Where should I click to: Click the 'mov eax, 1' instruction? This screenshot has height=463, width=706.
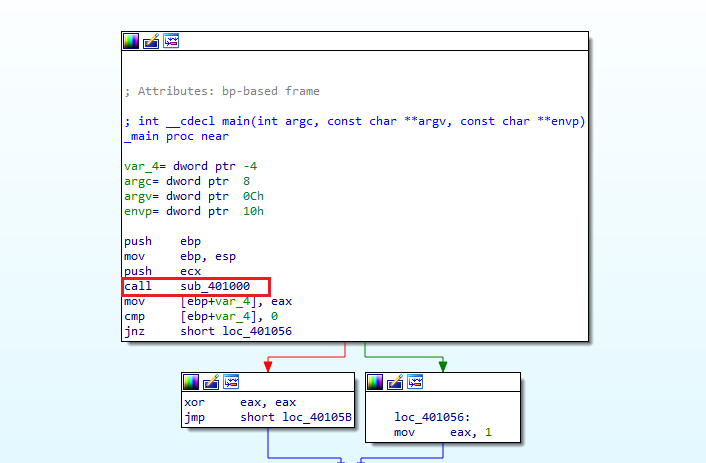tap(443, 432)
